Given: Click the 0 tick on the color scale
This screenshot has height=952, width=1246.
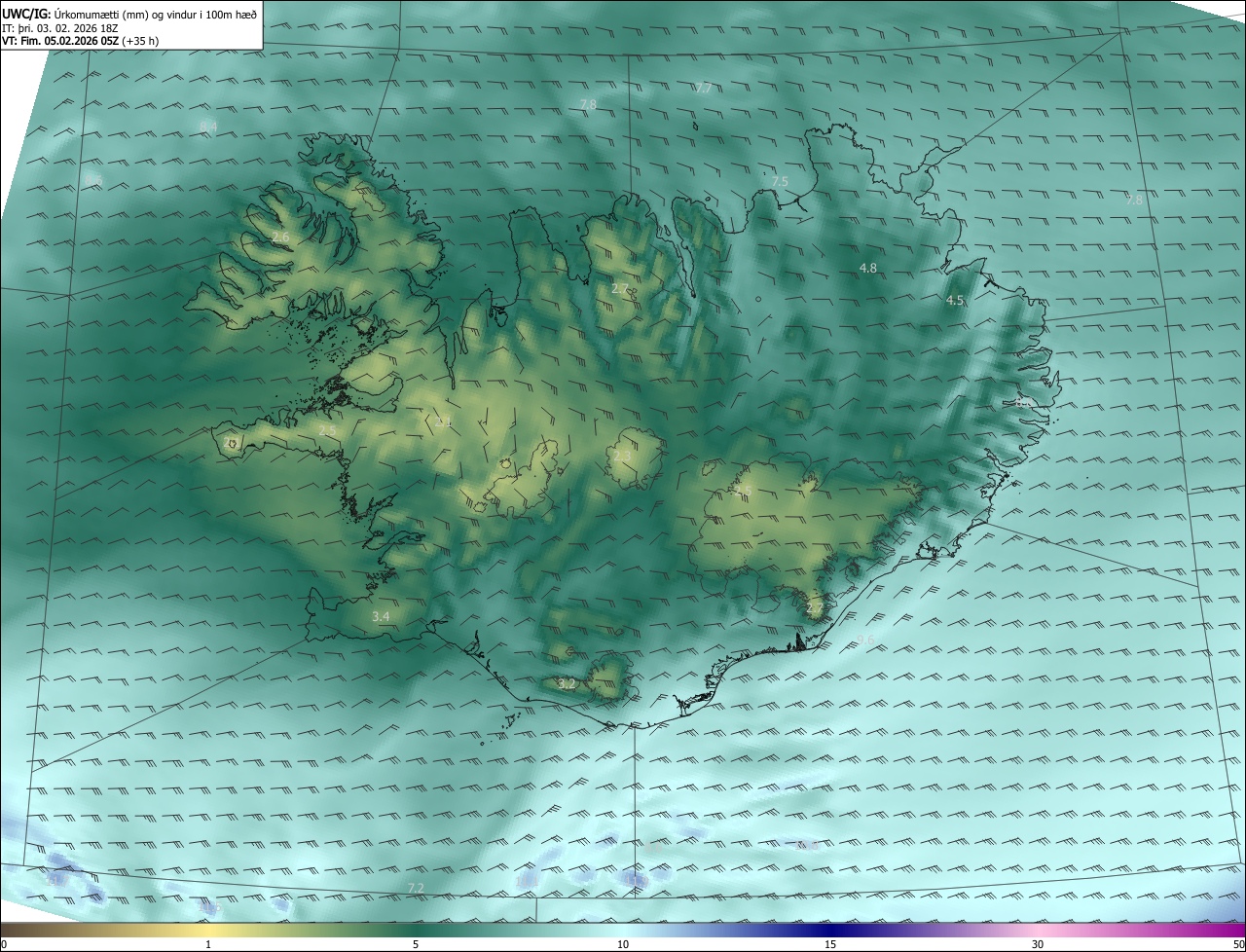Looking at the screenshot, I should click(x=4, y=945).
